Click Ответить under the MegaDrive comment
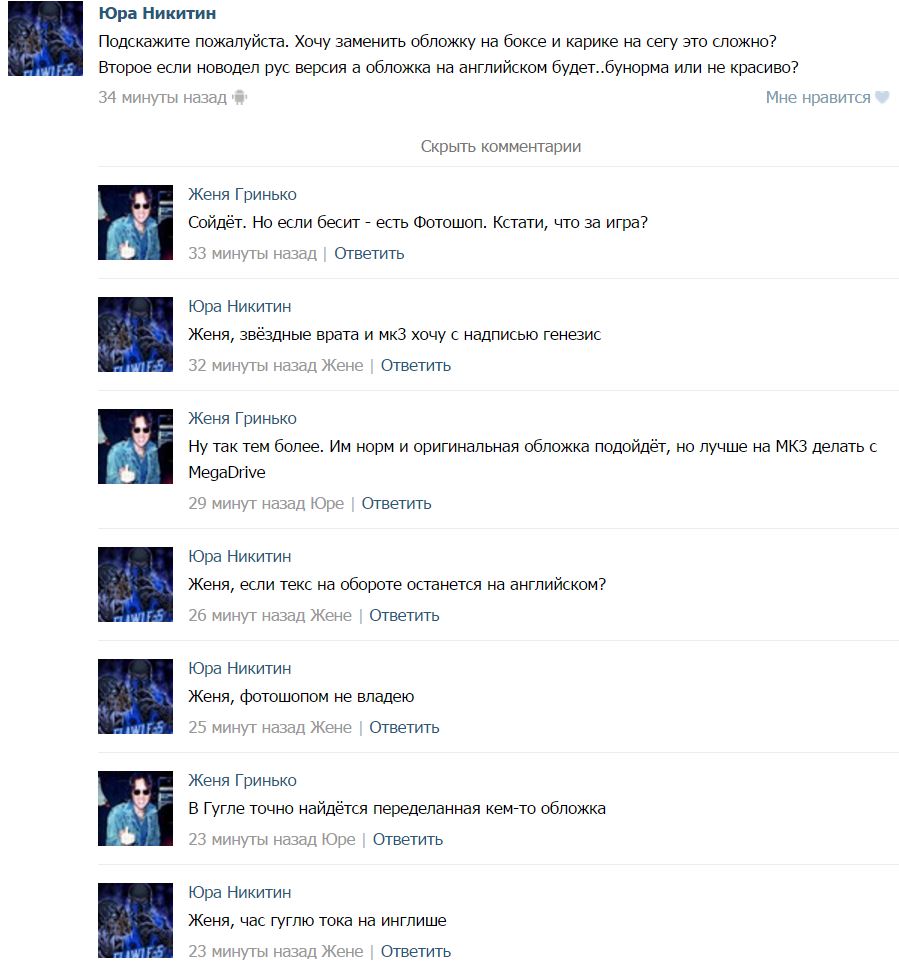 396,503
